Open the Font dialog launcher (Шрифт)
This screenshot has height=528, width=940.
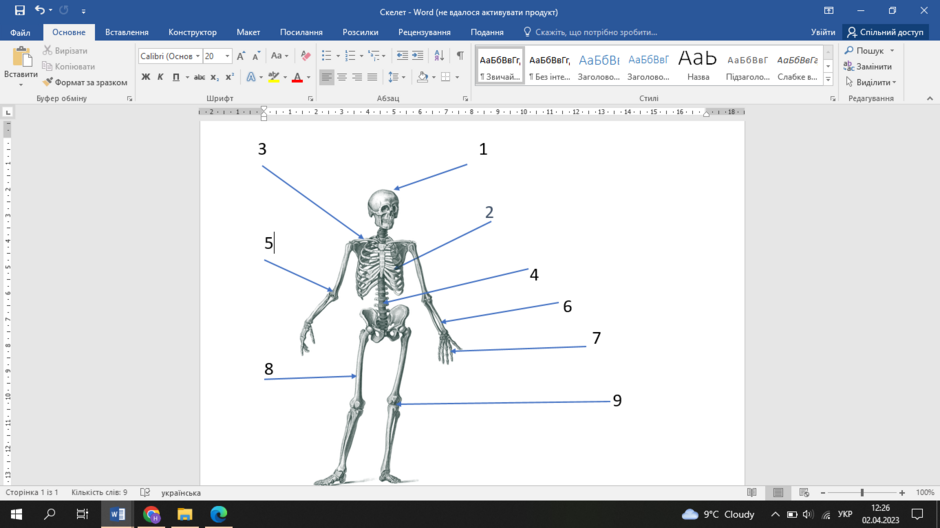pos(311,98)
